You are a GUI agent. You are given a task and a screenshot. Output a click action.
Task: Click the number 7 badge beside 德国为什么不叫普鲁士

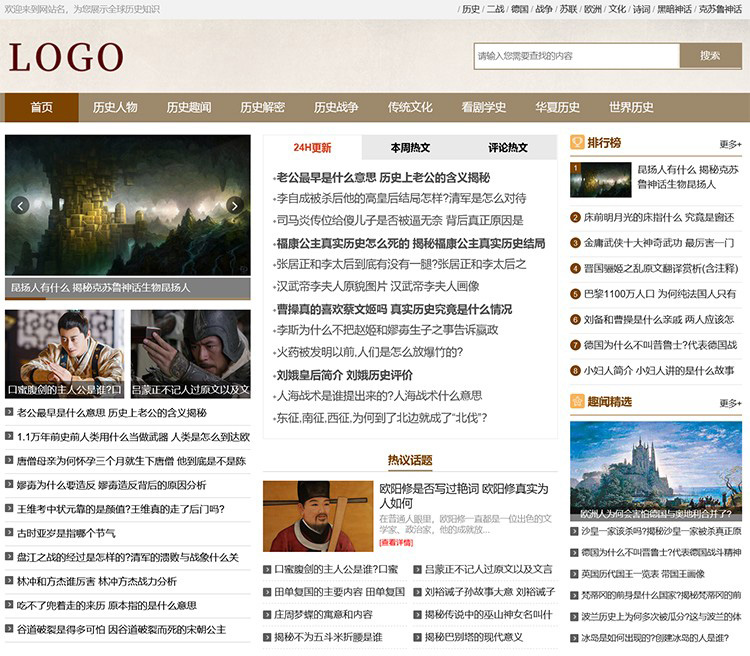[575, 345]
